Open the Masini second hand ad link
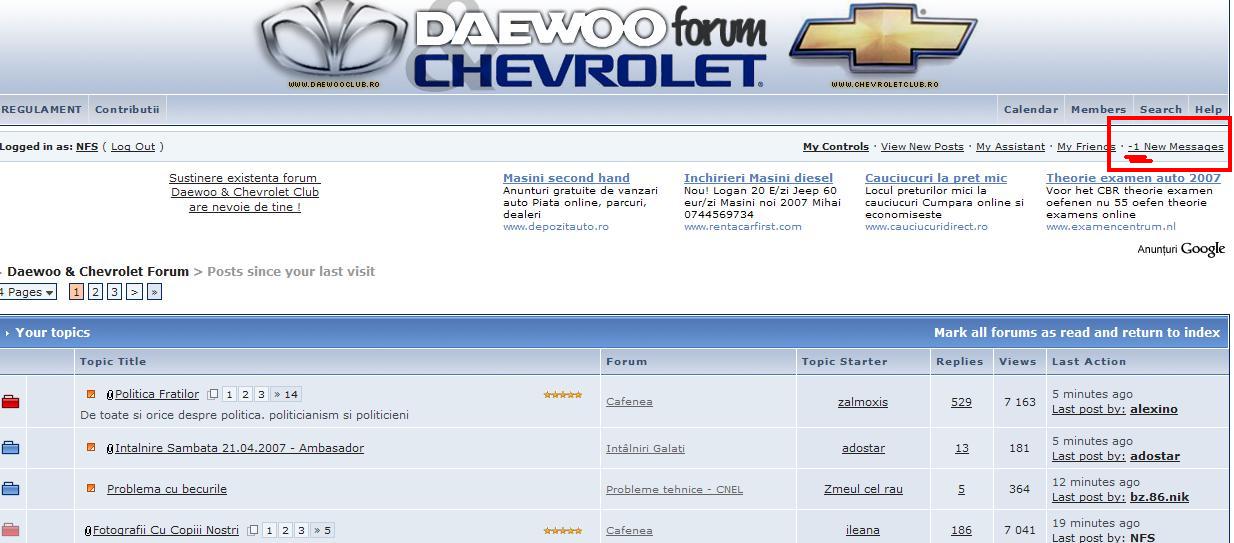This screenshot has height=543, width=1234. point(566,178)
